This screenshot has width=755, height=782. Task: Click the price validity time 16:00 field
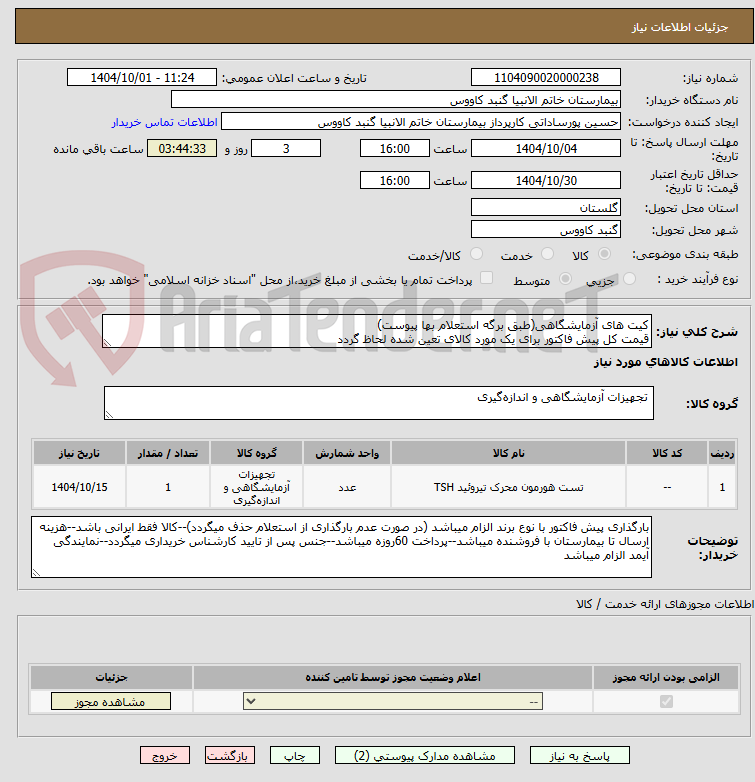394,181
